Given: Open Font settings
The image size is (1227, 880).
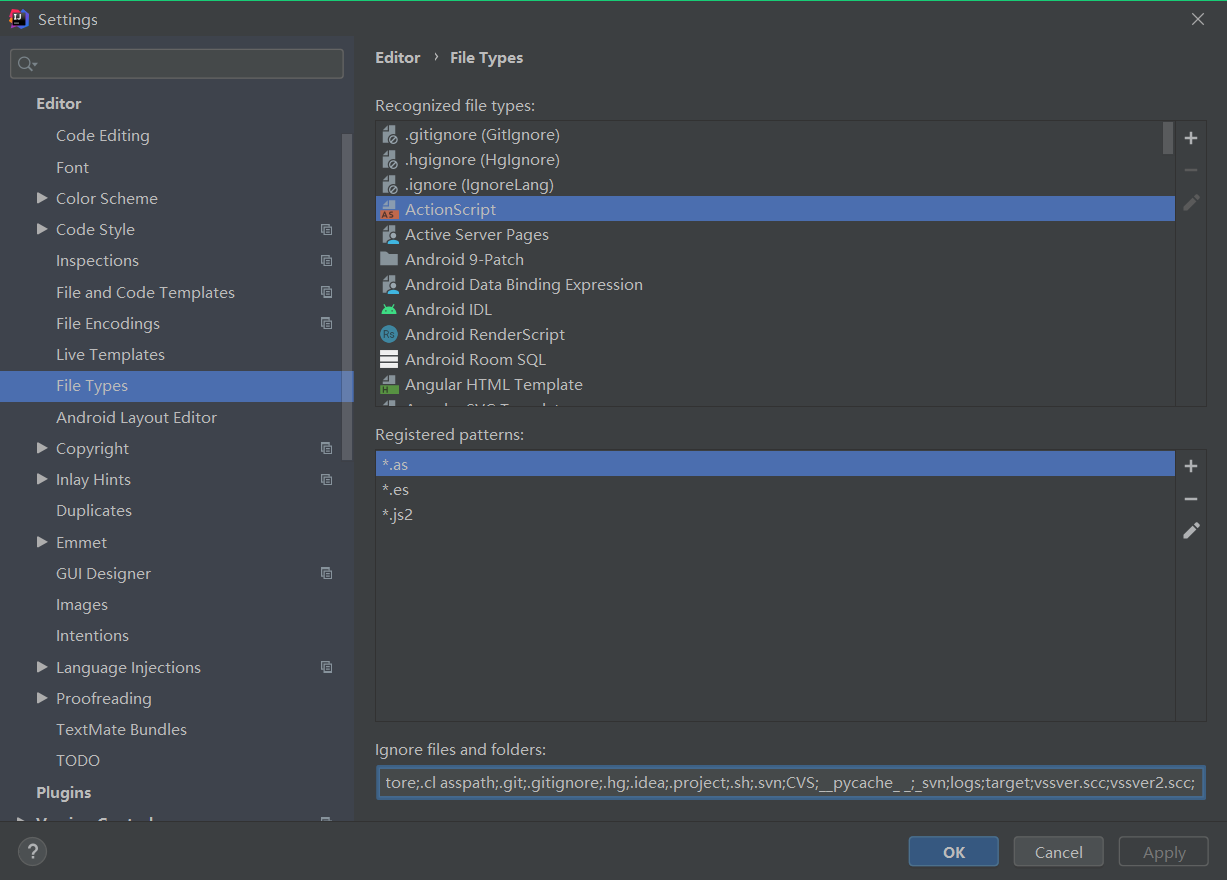Looking at the screenshot, I should [x=72, y=167].
